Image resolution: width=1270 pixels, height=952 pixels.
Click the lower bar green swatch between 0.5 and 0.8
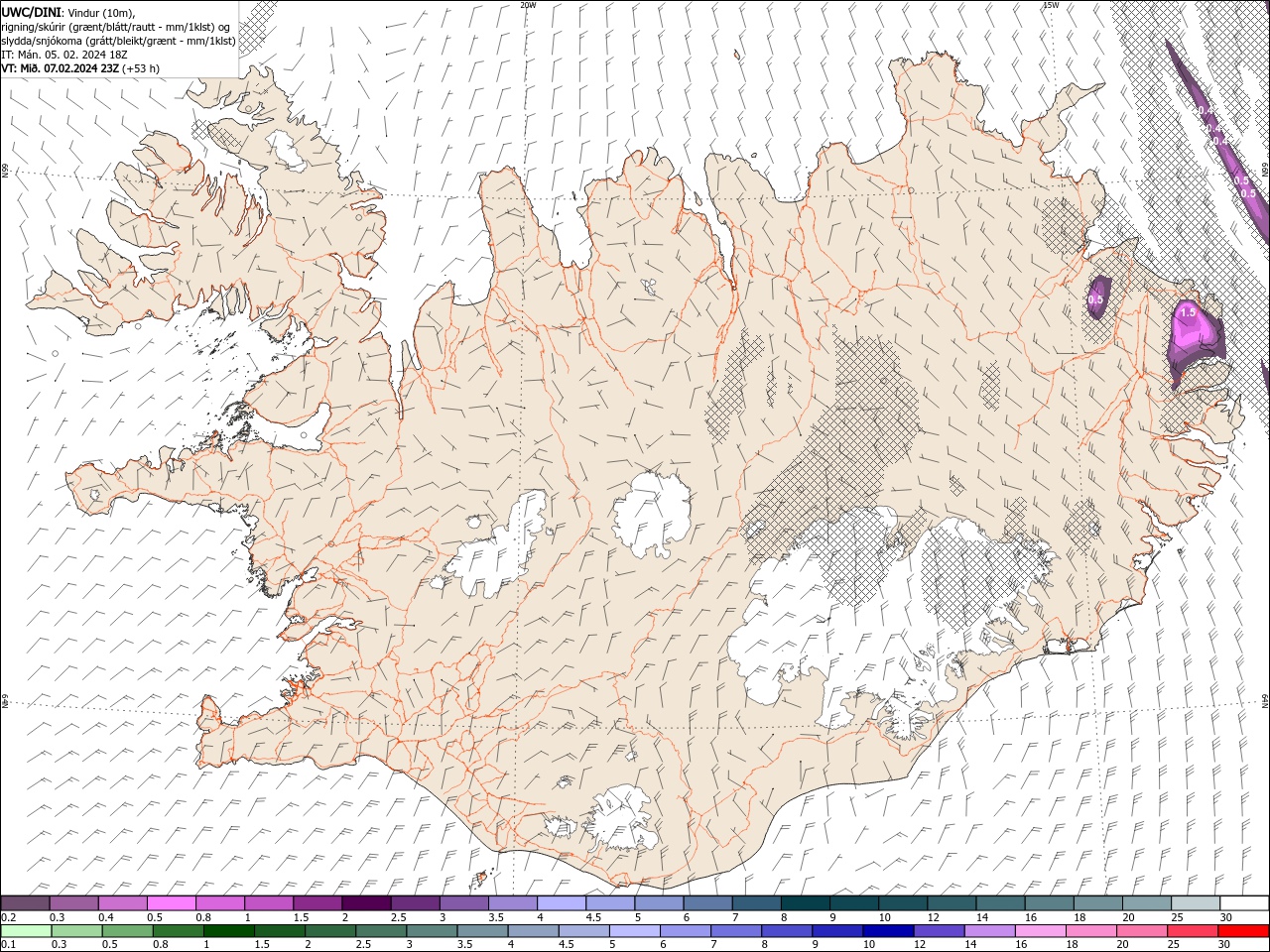127,931
